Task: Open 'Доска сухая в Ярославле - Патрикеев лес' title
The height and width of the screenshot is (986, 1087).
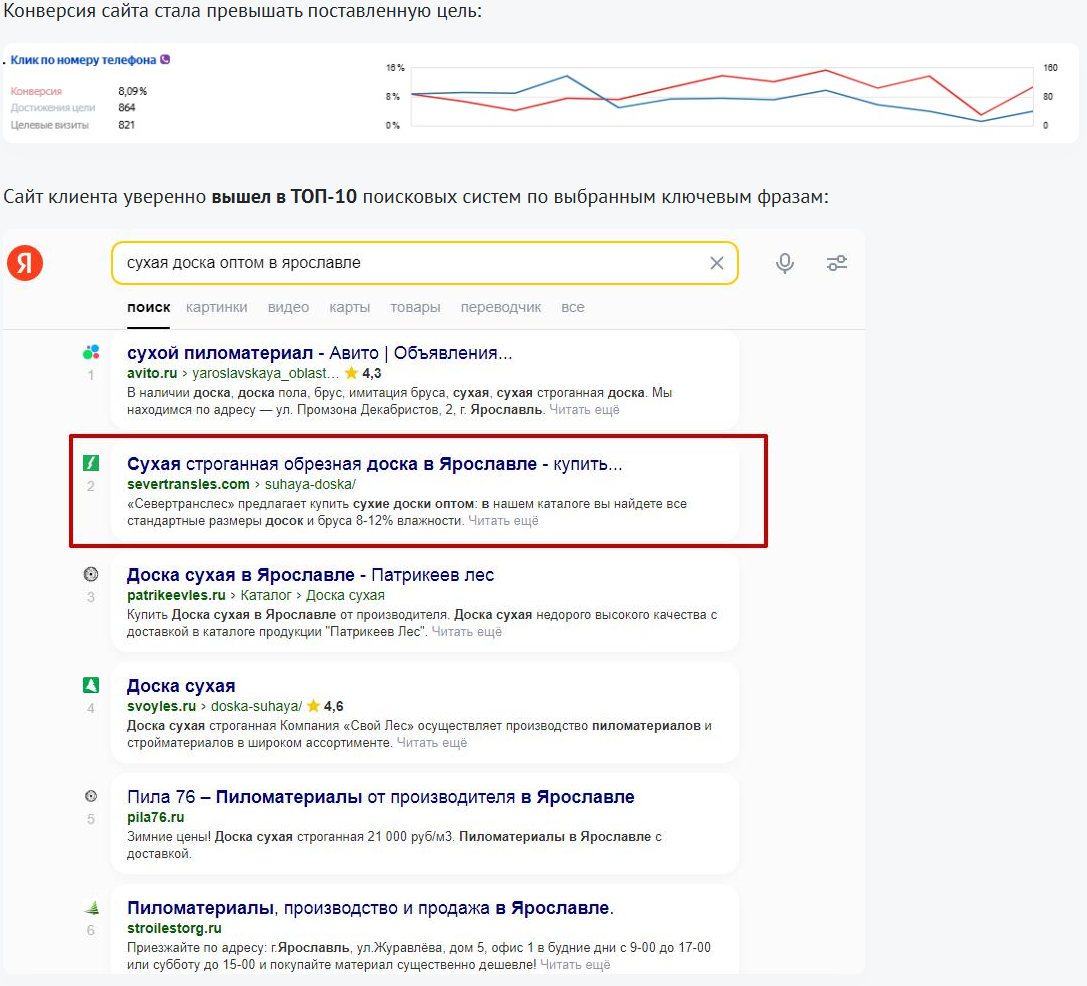Action: pos(310,575)
